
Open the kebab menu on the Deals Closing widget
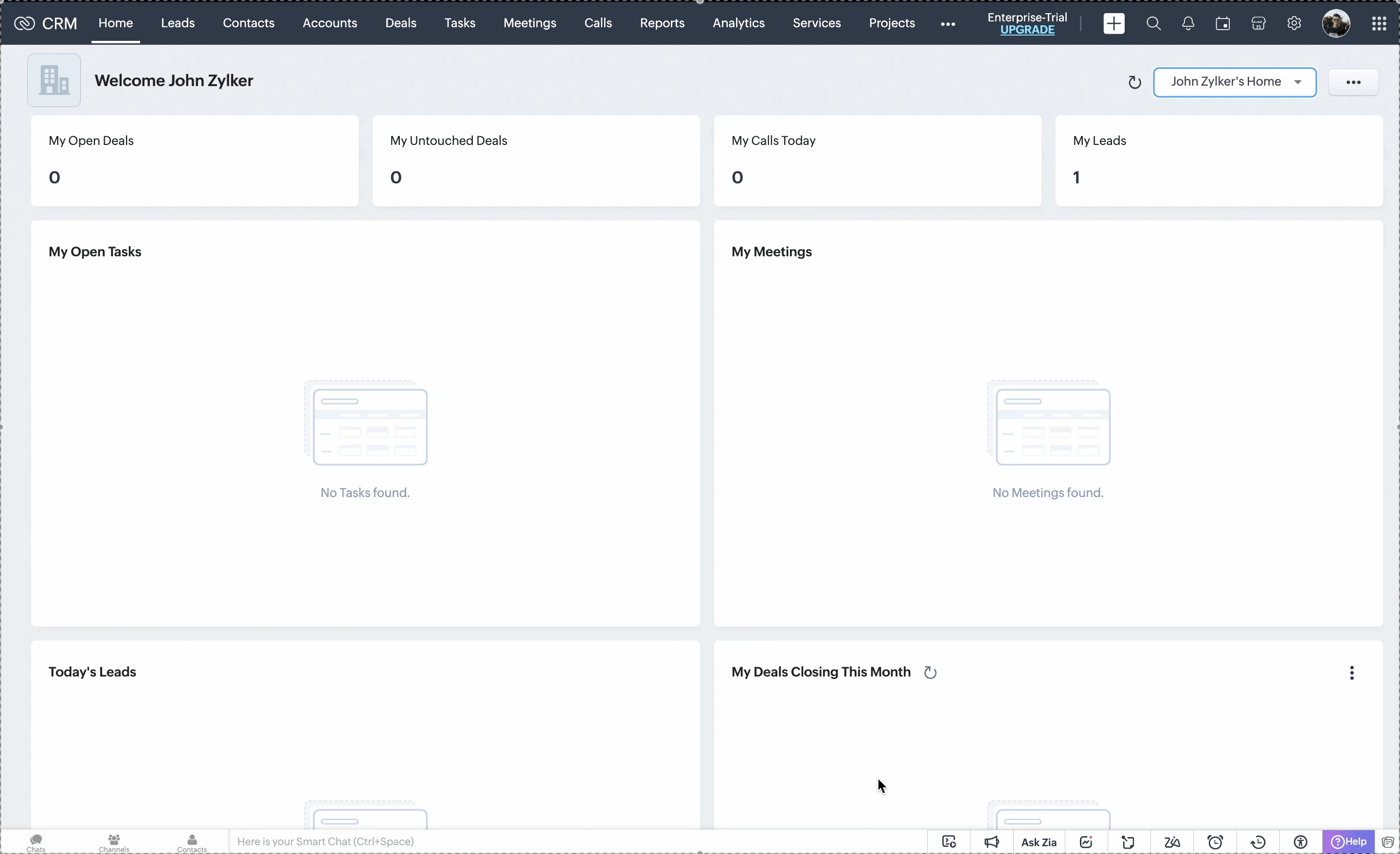tap(1351, 673)
